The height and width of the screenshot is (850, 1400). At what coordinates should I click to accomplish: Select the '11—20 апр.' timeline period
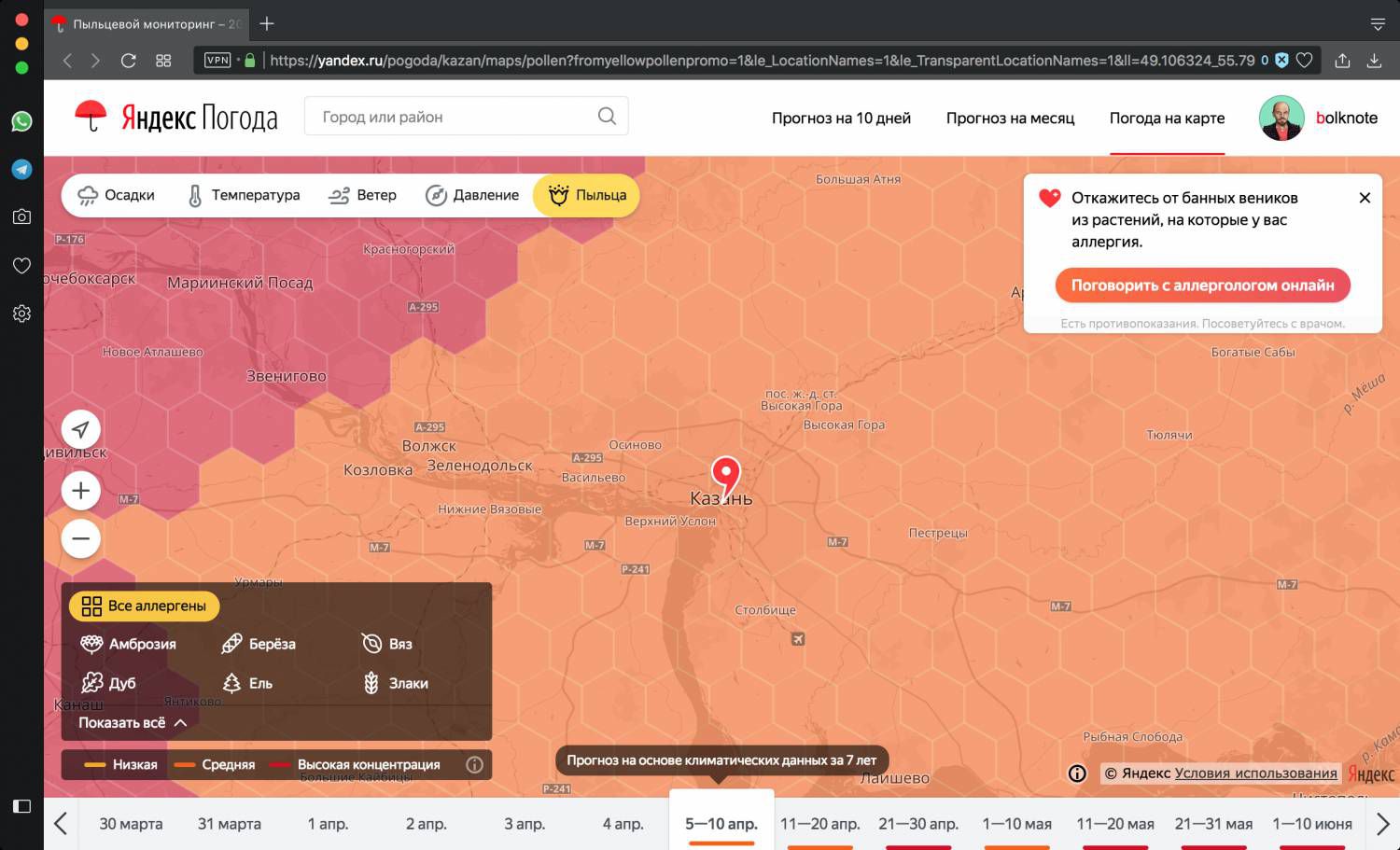coord(820,824)
